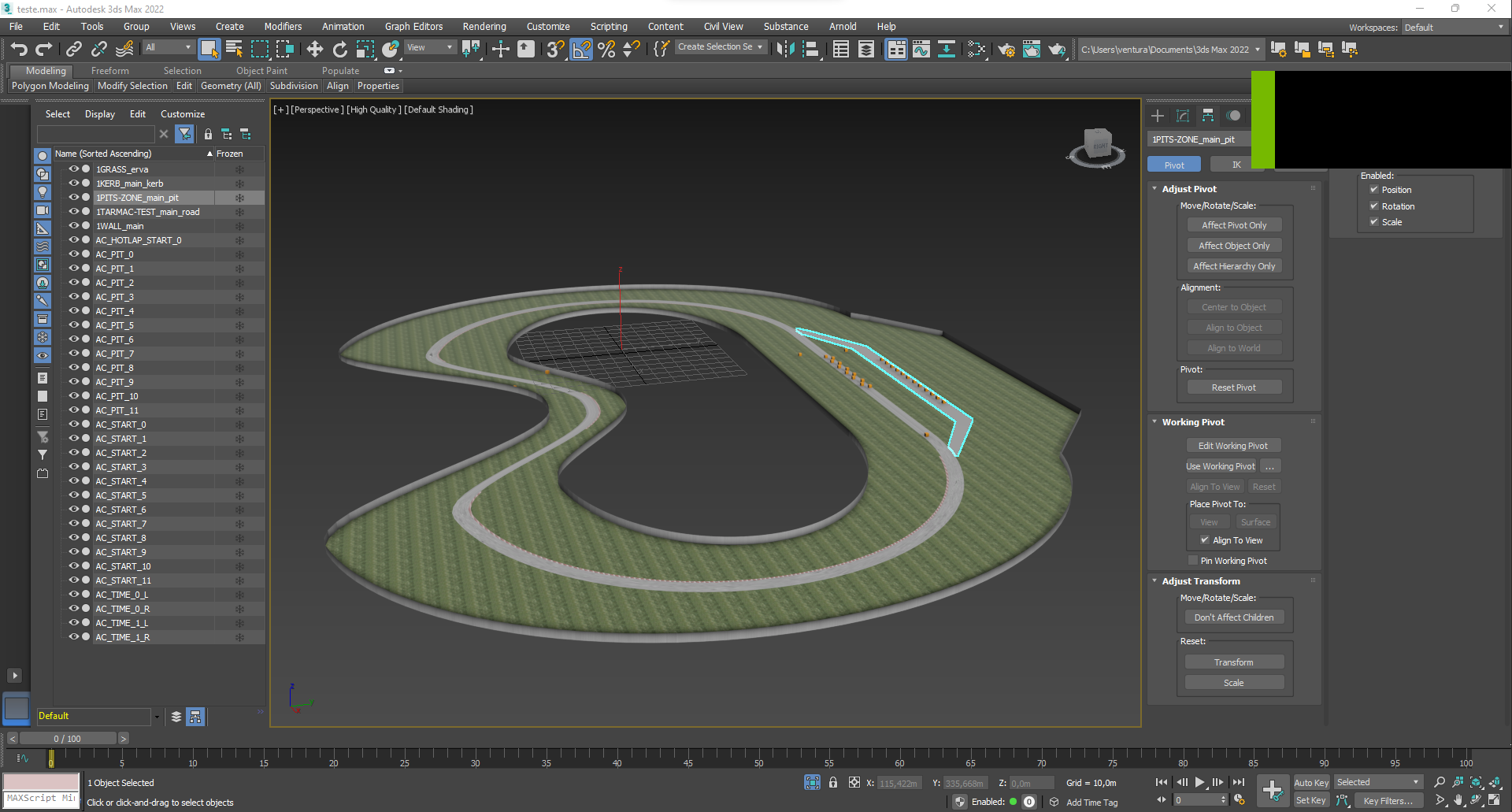Image resolution: width=1512 pixels, height=812 pixels.
Task: Click the green object color swatch
Action: [1263, 119]
